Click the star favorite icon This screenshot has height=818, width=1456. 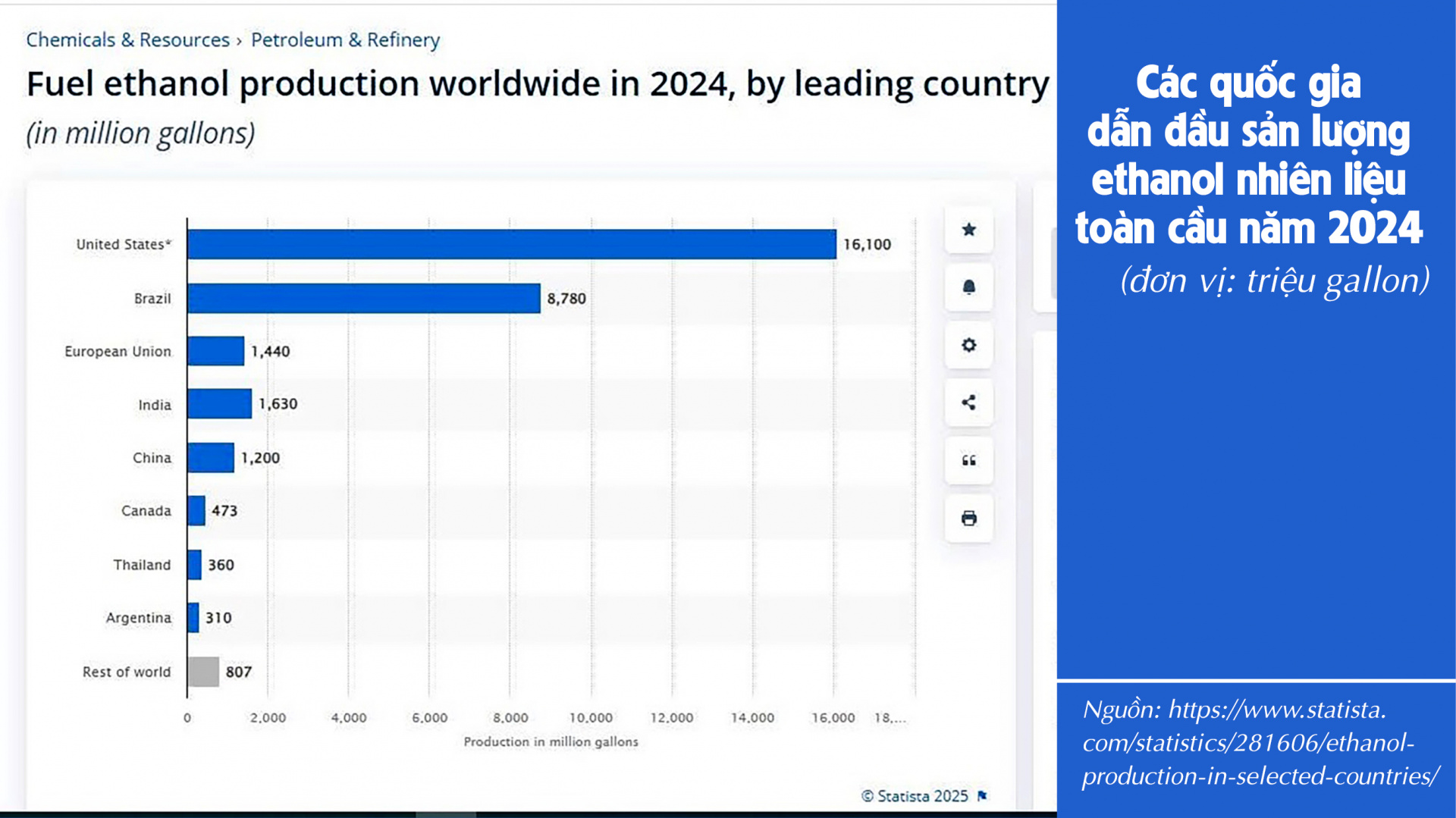click(968, 230)
